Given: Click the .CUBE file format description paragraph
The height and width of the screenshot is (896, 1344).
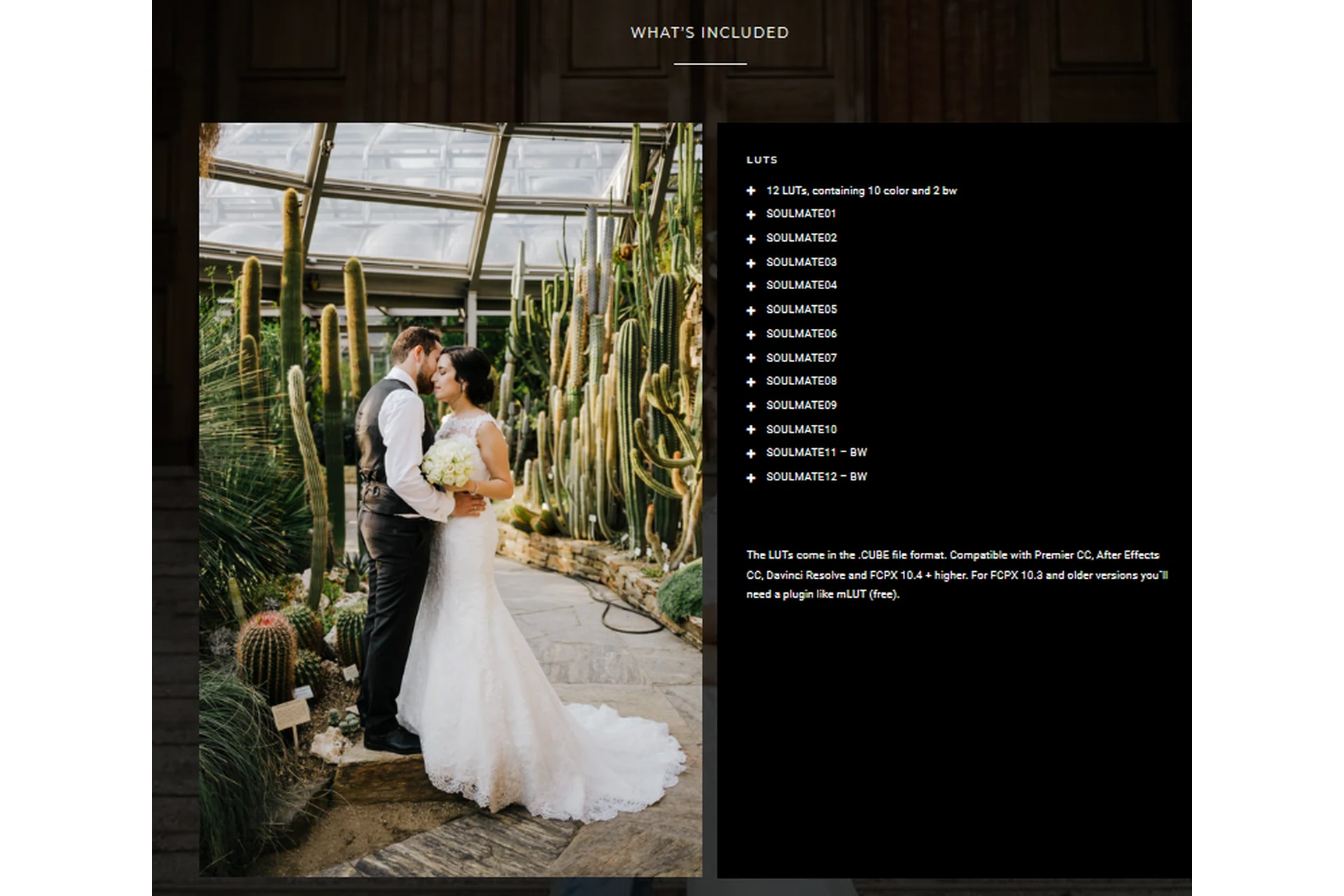Looking at the screenshot, I should [x=956, y=574].
